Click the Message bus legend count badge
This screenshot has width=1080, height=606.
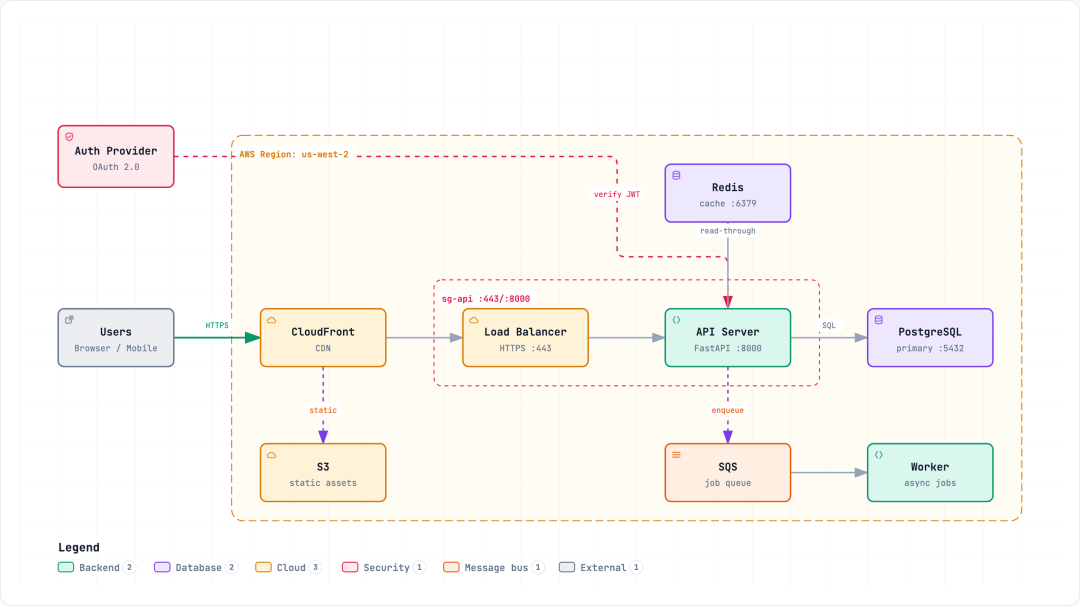(538, 567)
